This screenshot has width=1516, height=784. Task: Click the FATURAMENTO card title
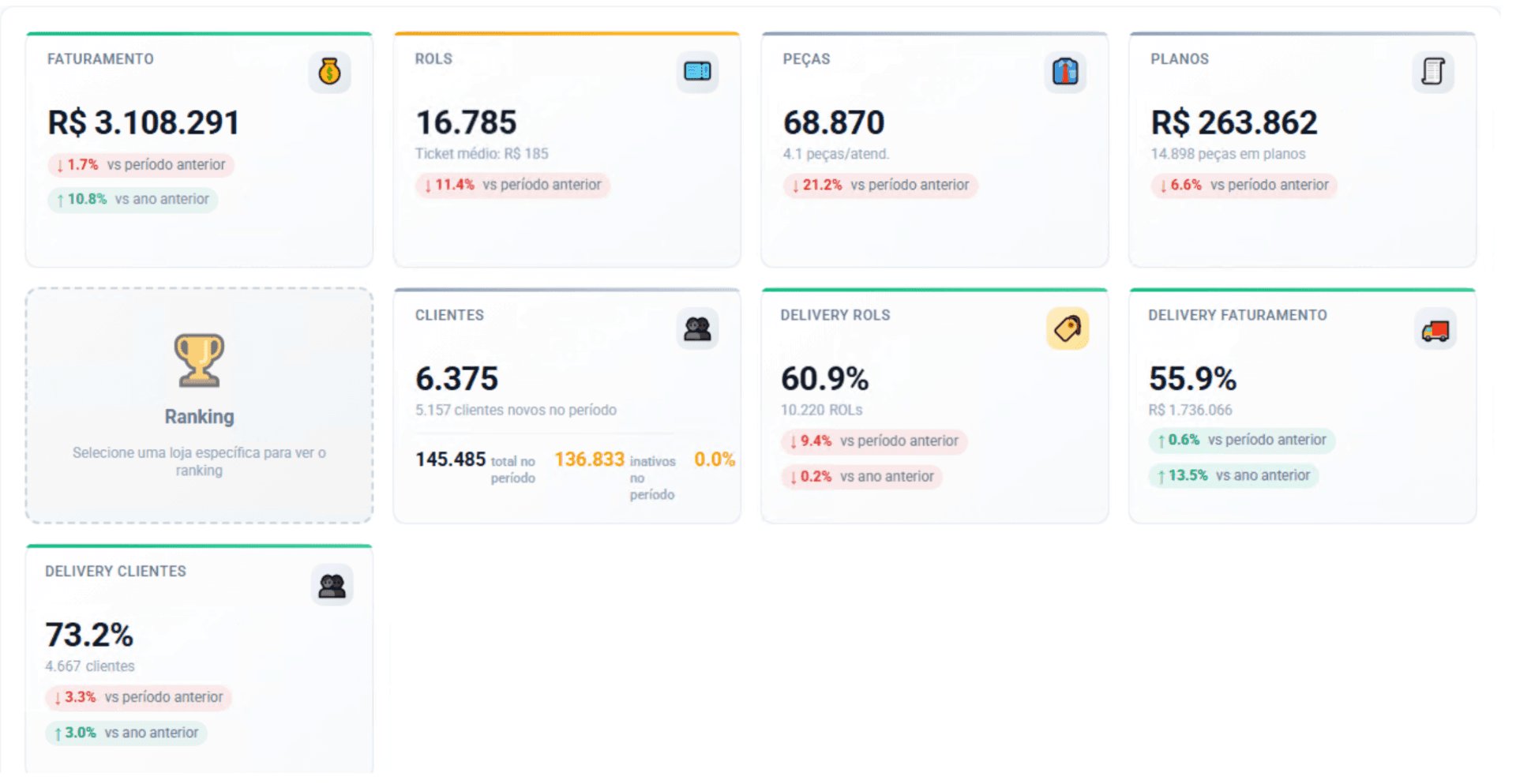(x=100, y=59)
